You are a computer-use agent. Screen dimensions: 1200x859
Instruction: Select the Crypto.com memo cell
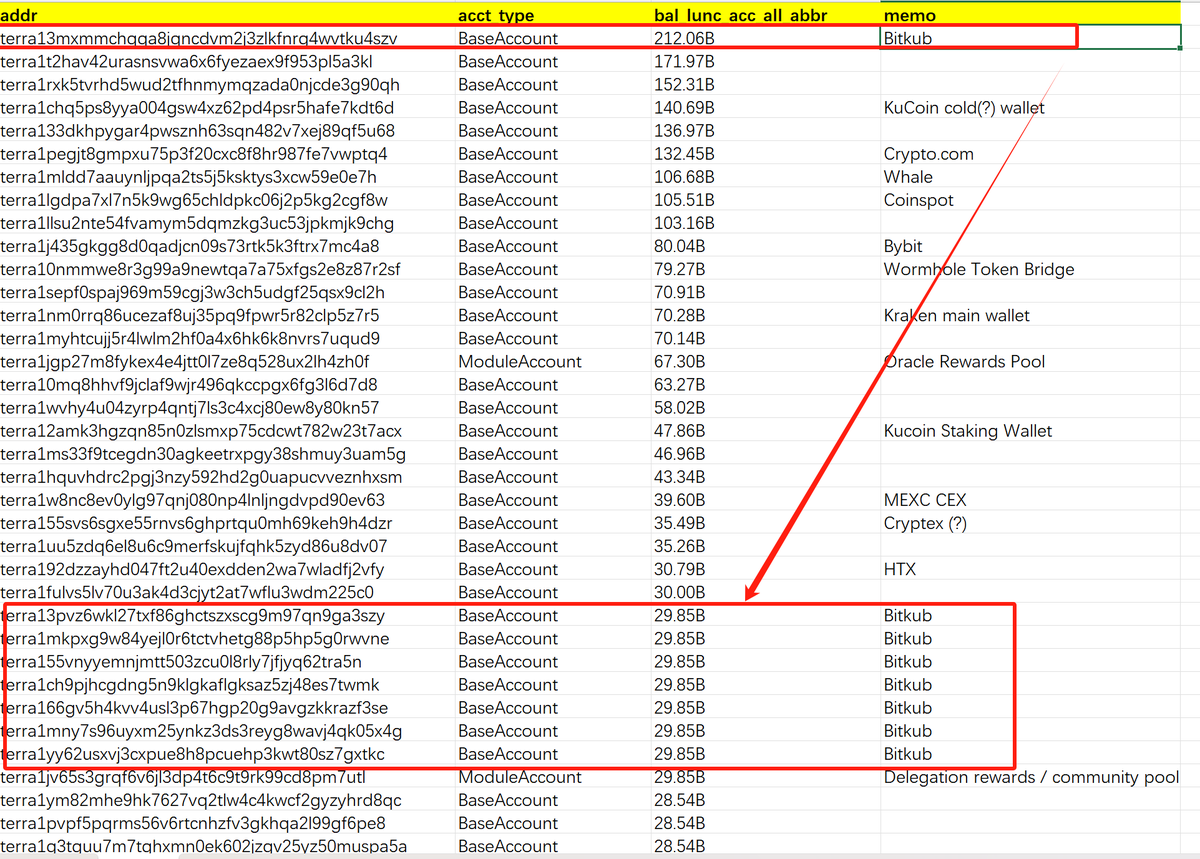(1030, 153)
